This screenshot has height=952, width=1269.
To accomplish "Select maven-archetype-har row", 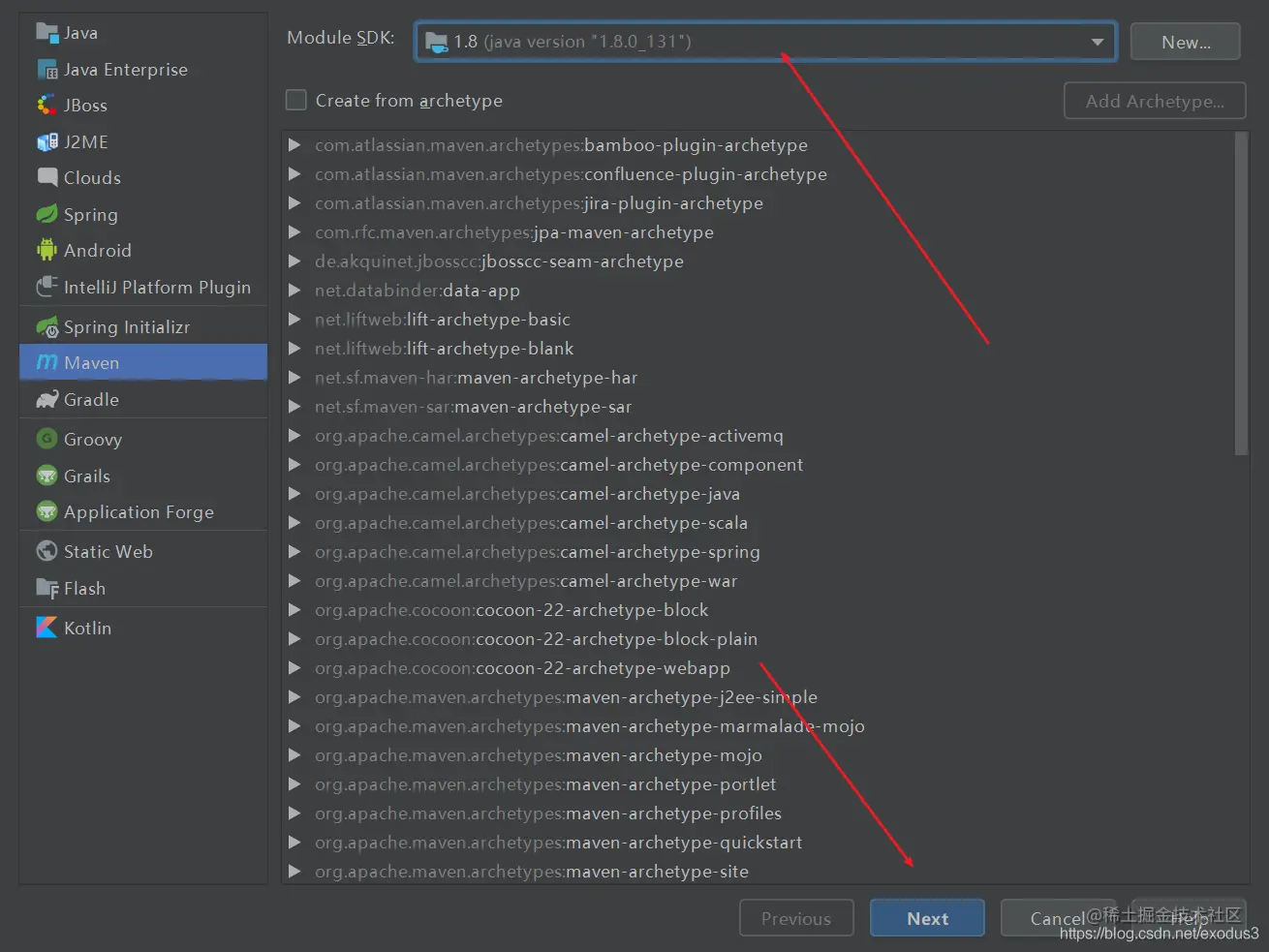I will coord(758,378).
